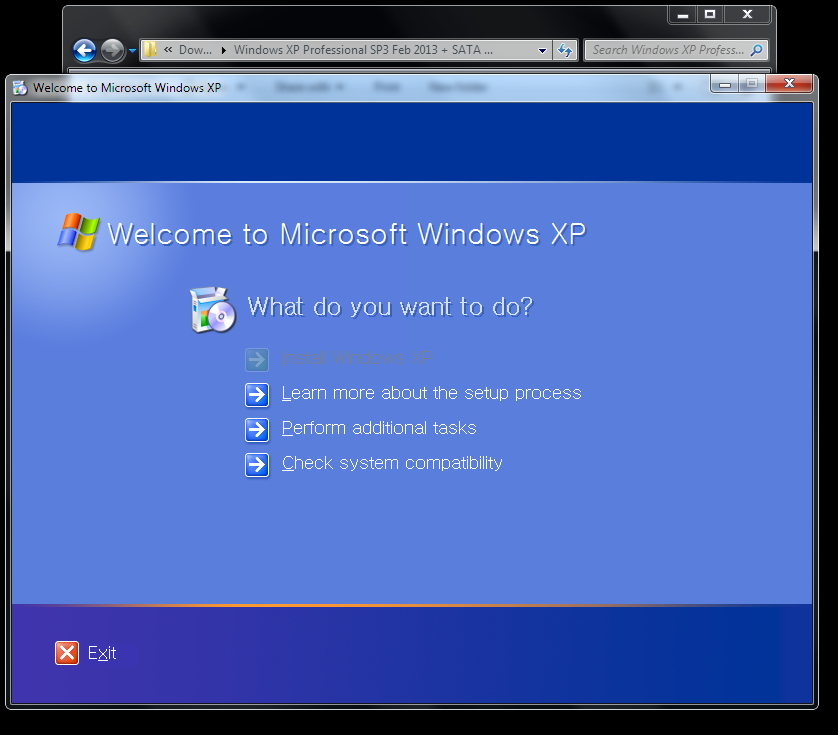Click the setup box and CD icon
The height and width of the screenshot is (735, 838).
coord(213,310)
